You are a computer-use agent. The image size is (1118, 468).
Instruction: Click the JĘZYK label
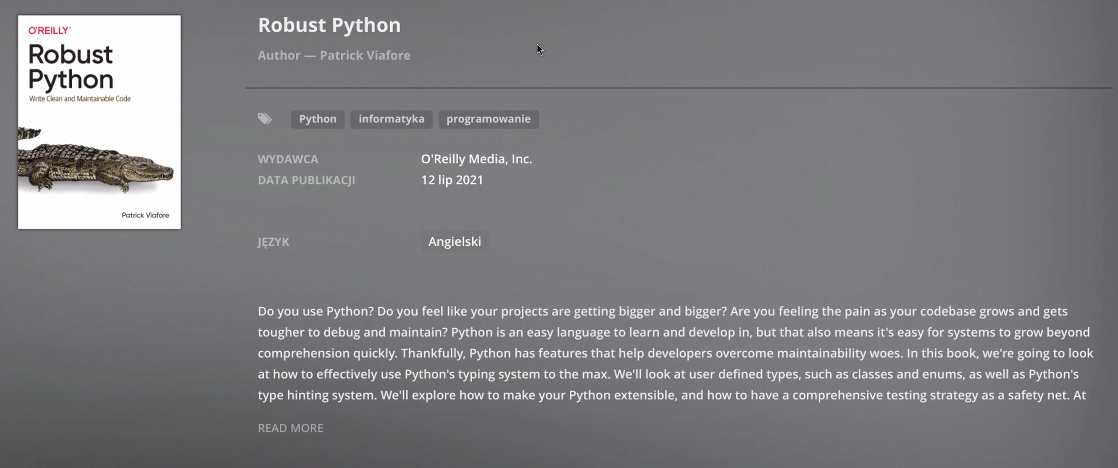[x=273, y=242]
